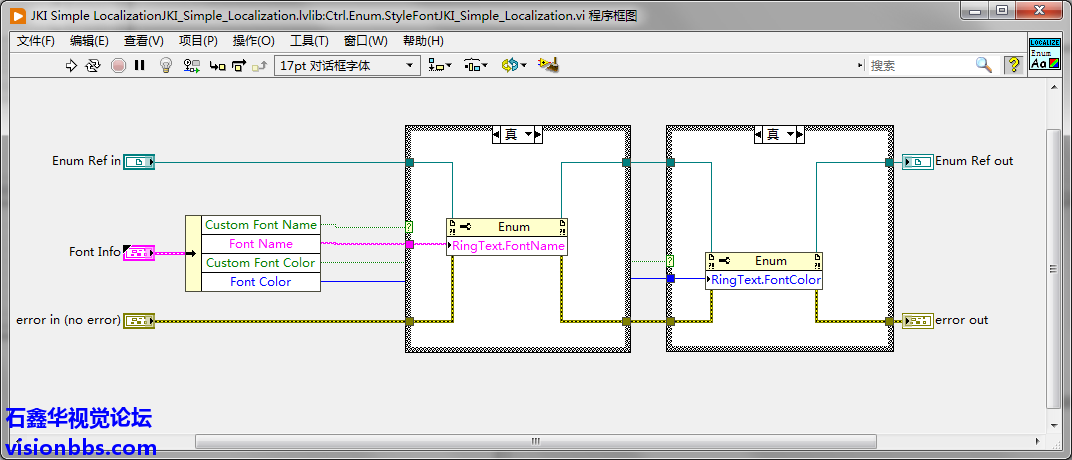The width and height of the screenshot is (1072, 460).
Task: Click the Run arrow button
Action: pos(71,65)
